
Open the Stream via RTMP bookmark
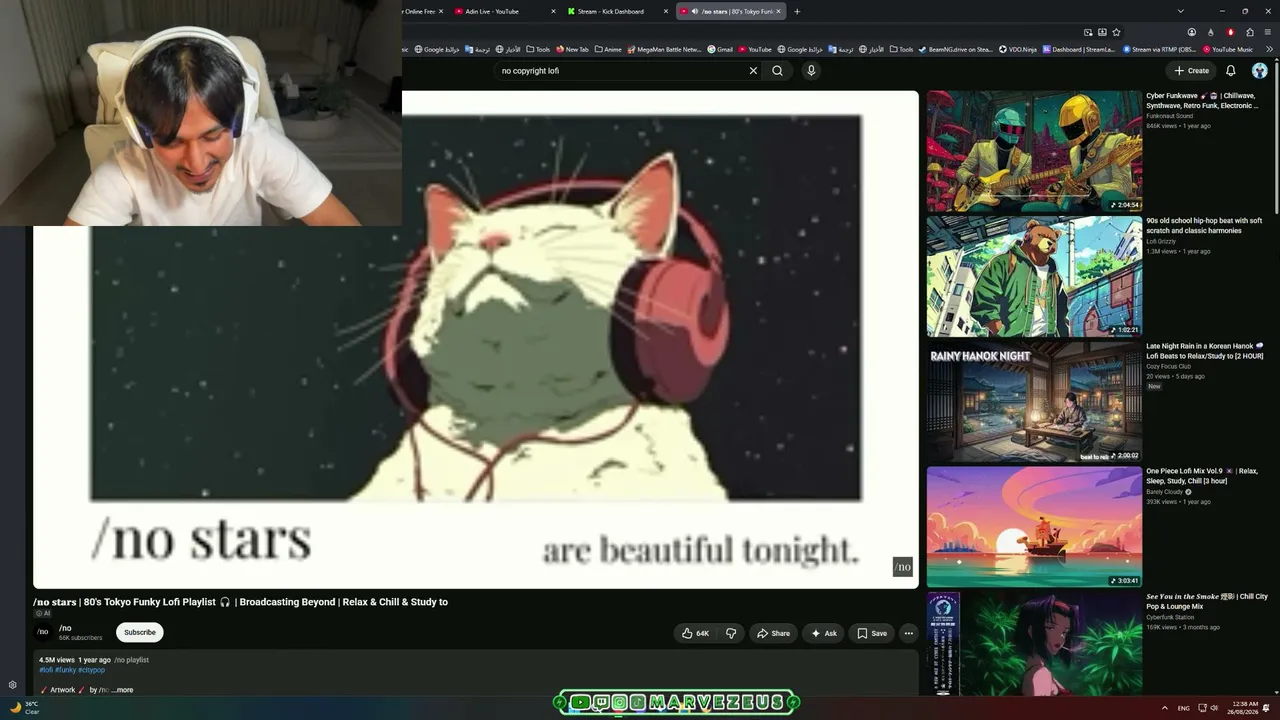(x=1159, y=49)
